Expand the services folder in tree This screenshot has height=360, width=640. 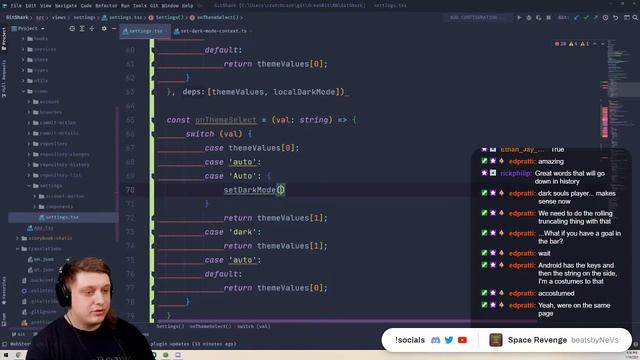pyautogui.click(x=23, y=49)
